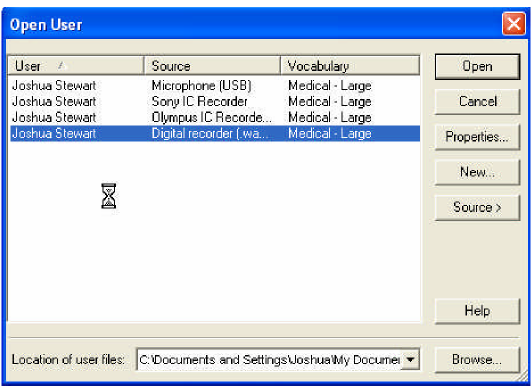This screenshot has height=388, width=532.
Task: Open Properties for the selected user
Action: click(477, 137)
